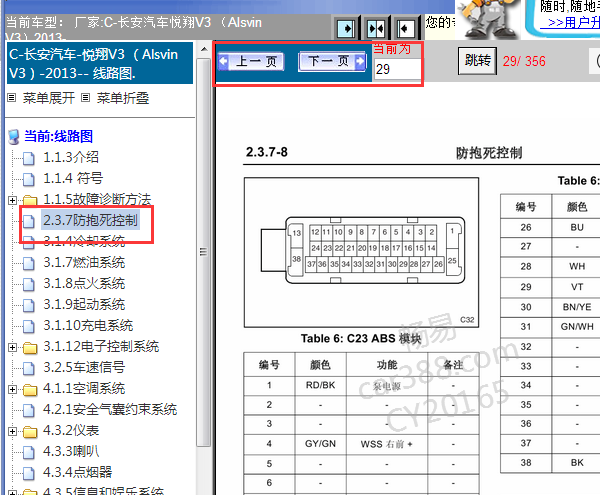Click the 菜单折叠 list icon
The height and width of the screenshot is (495, 600).
pyautogui.click(x=86, y=98)
